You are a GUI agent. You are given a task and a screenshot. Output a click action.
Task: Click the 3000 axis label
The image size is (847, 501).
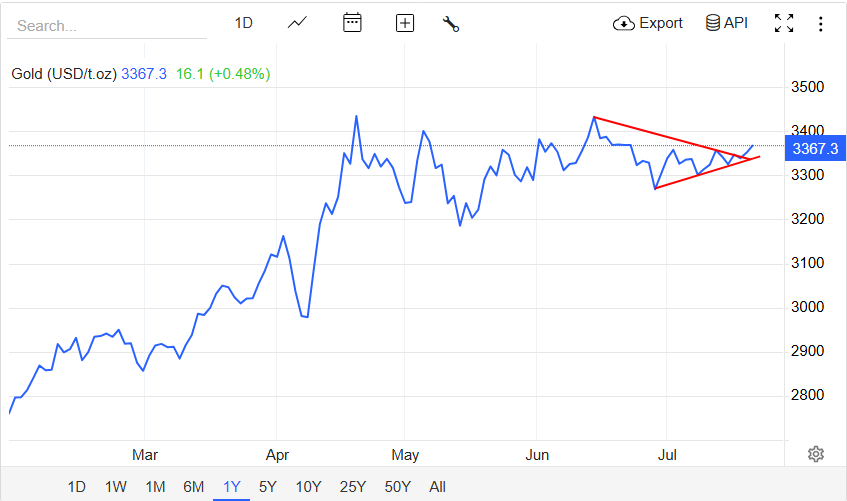(808, 307)
